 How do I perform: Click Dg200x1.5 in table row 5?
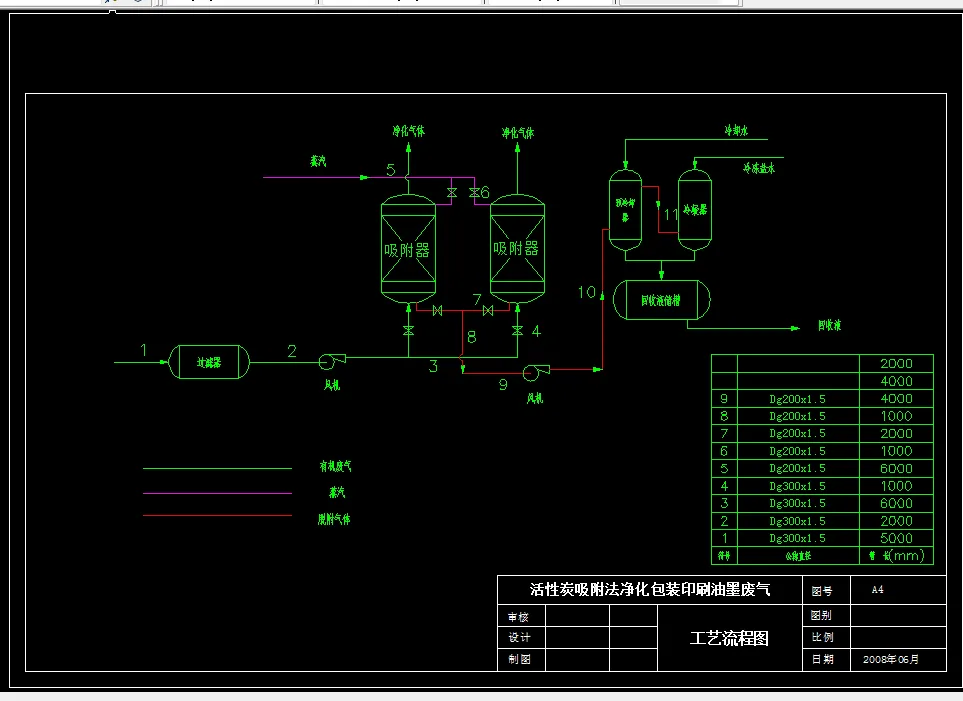pos(797,468)
